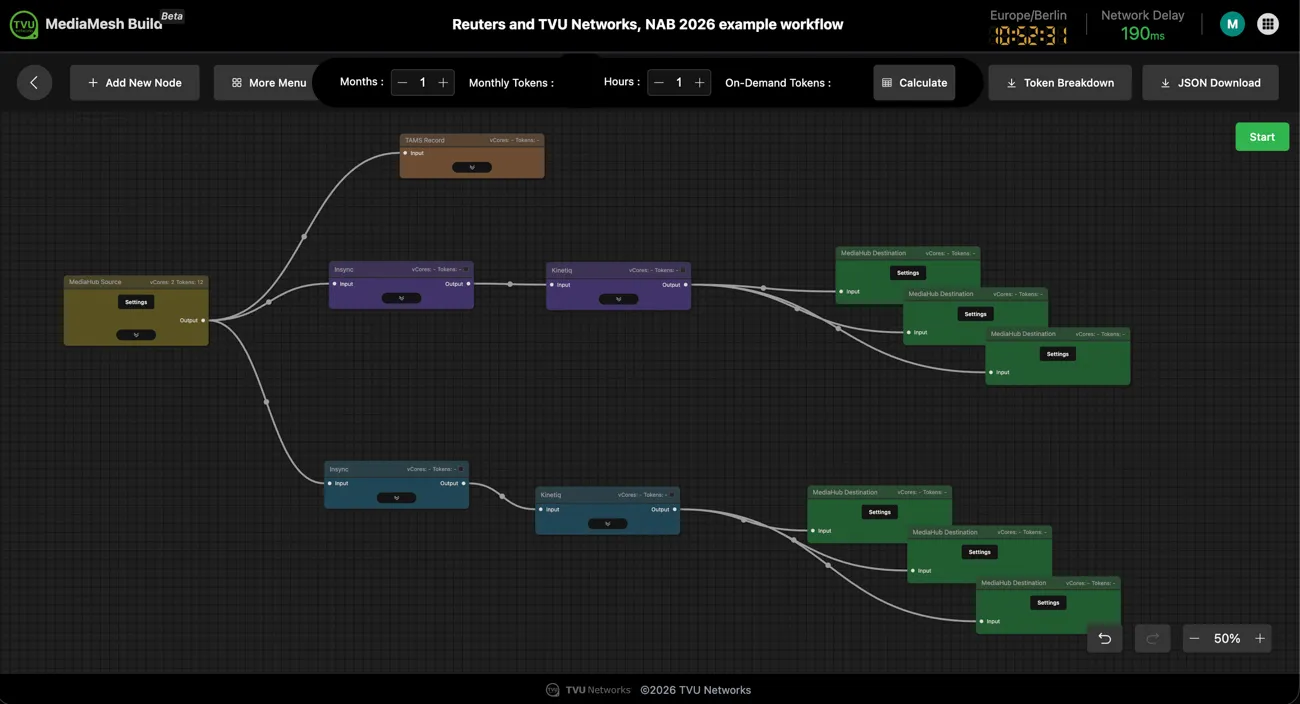This screenshot has width=1300, height=704.
Task: Click the back arrow button
Action: click(x=34, y=83)
